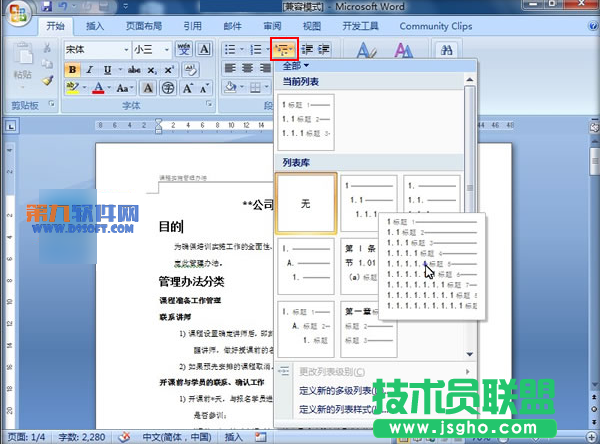Toggle character shading icon

point(148,88)
